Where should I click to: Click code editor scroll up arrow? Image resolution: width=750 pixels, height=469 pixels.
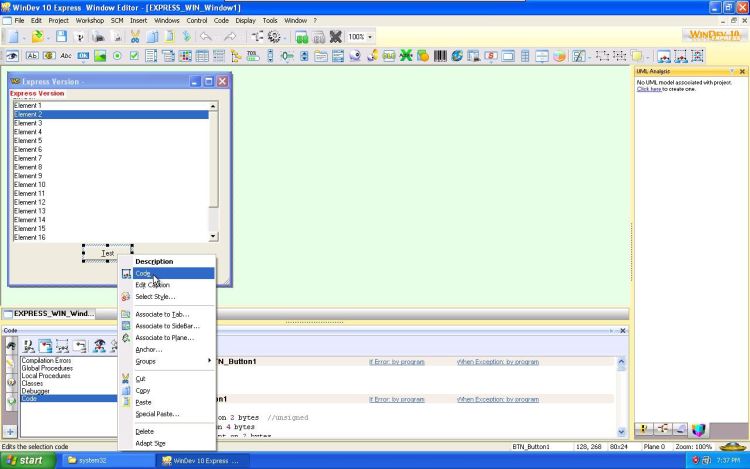(621, 362)
